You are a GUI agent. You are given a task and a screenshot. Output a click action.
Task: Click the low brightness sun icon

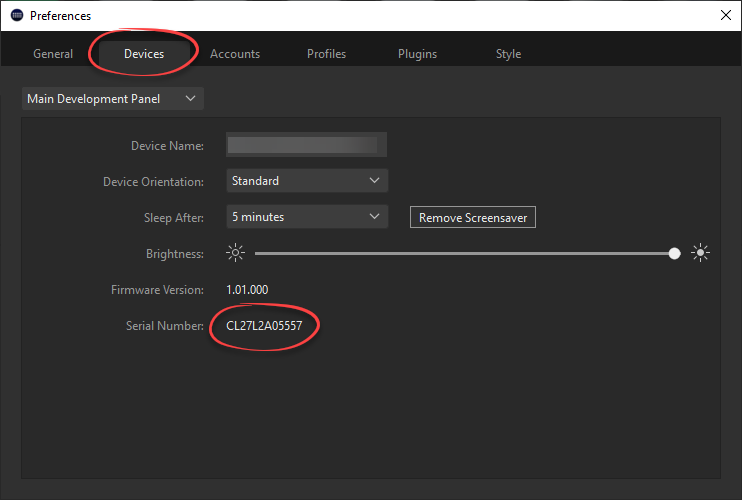(235, 254)
